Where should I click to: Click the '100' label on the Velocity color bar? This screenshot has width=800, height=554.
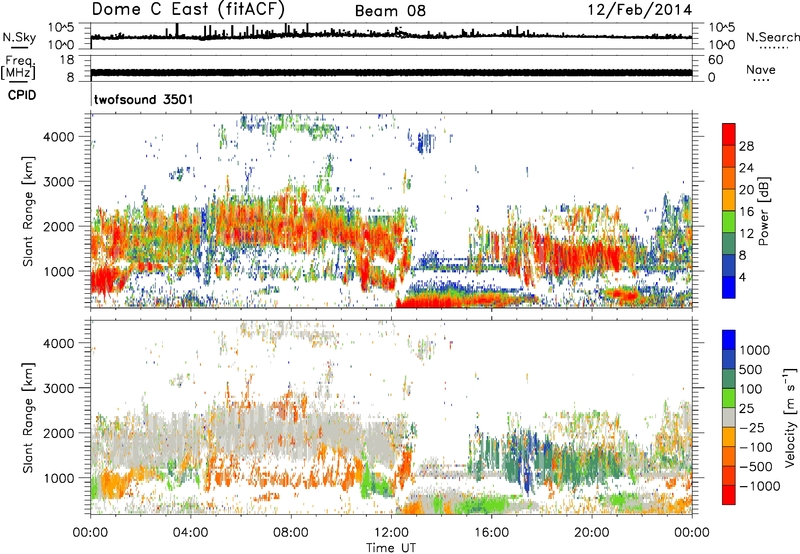click(751, 389)
